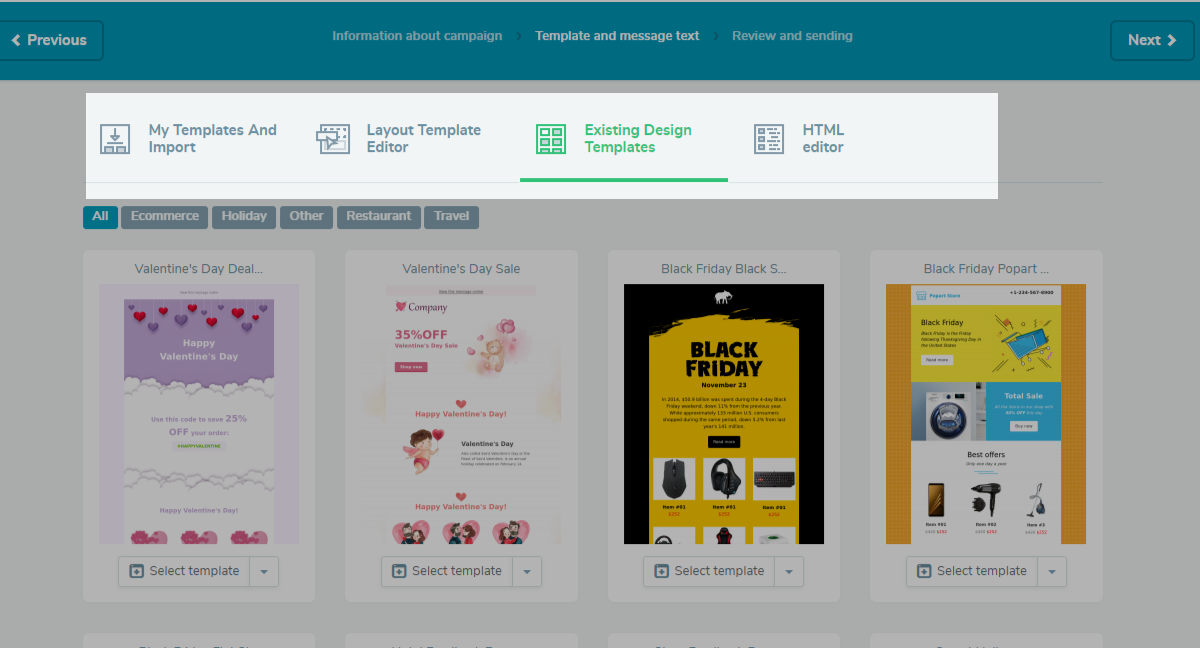Click Select template icon under Black Friday Black
Screen dimensions: 1200x648
click(x=660, y=571)
